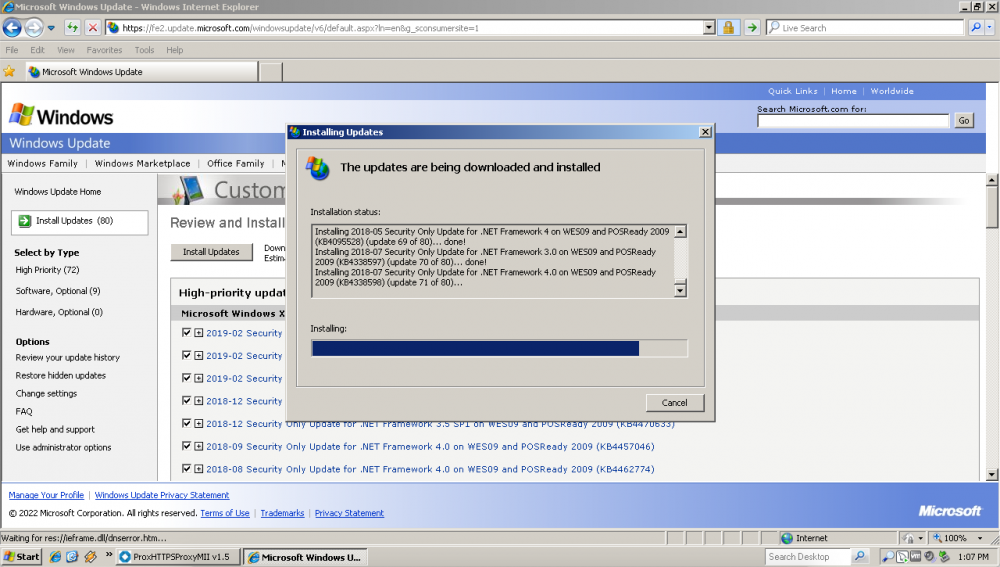Uncheck the KB4457046 update checkbox
Image resolution: width=1000 pixels, height=567 pixels.
(186, 446)
